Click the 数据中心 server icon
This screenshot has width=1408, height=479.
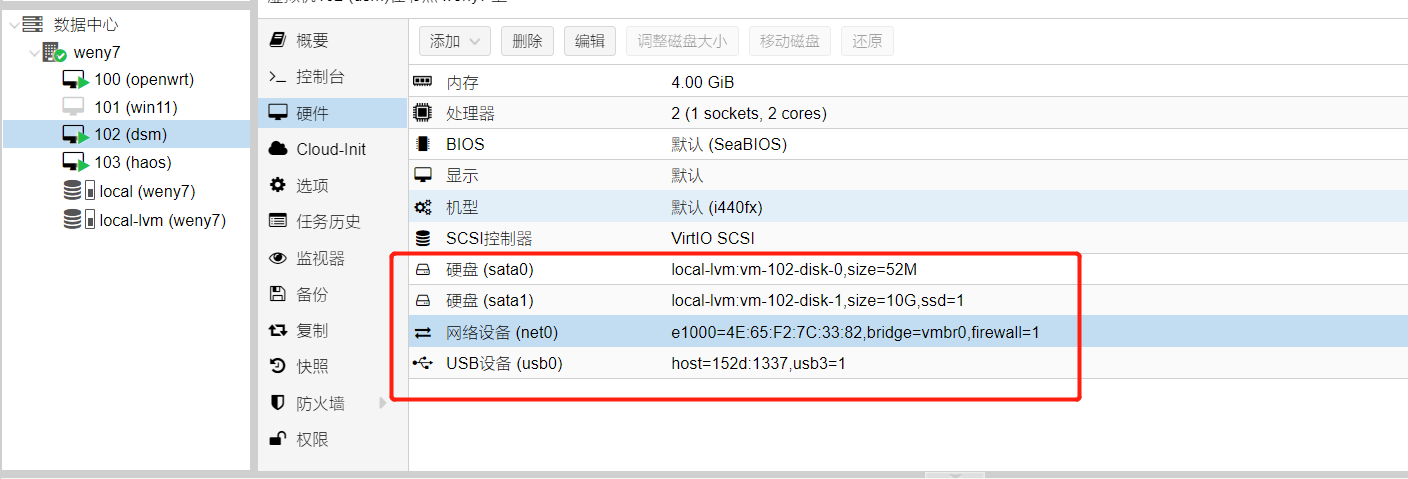(x=32, y=25)
